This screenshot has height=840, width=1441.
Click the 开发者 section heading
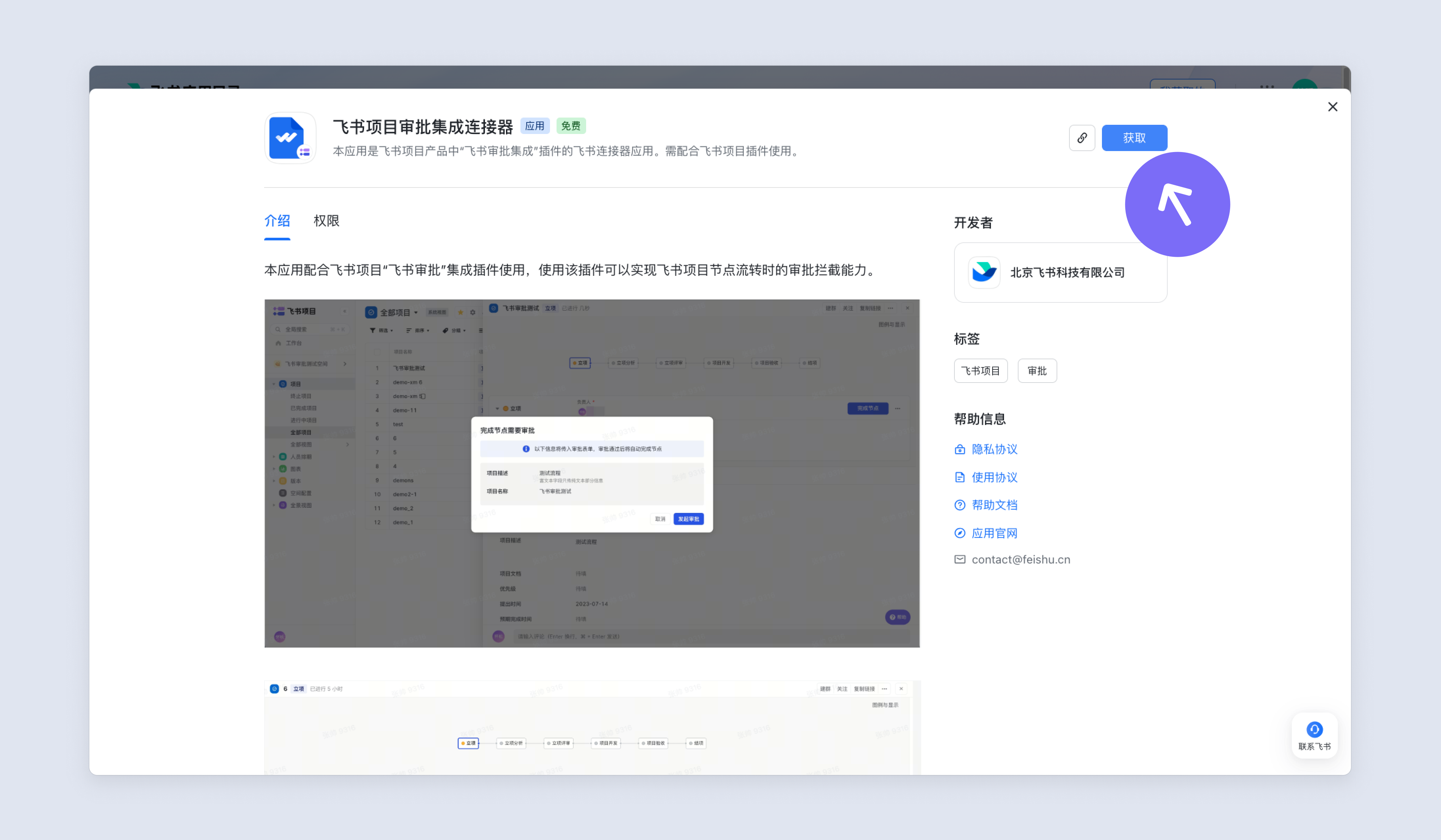coord(973,223)
